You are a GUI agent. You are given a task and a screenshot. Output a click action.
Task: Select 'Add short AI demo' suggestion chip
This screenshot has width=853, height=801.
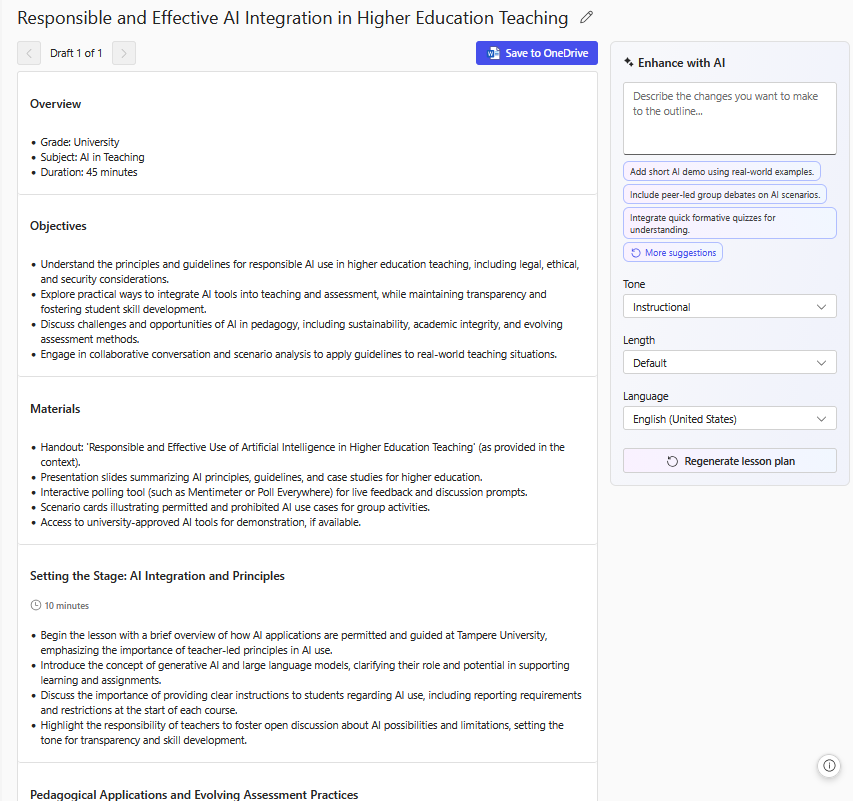pyautogui.click(x=721, y=172)
